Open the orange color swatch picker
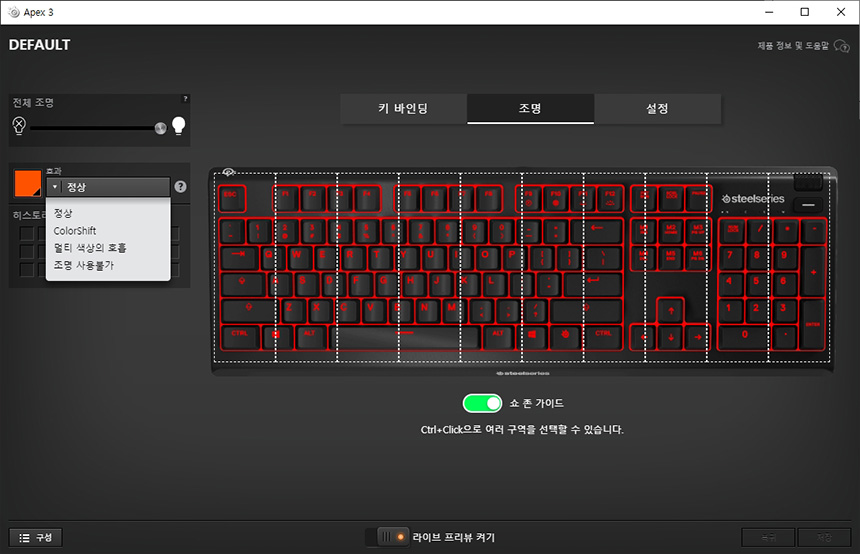 click(x=27, y=183)
